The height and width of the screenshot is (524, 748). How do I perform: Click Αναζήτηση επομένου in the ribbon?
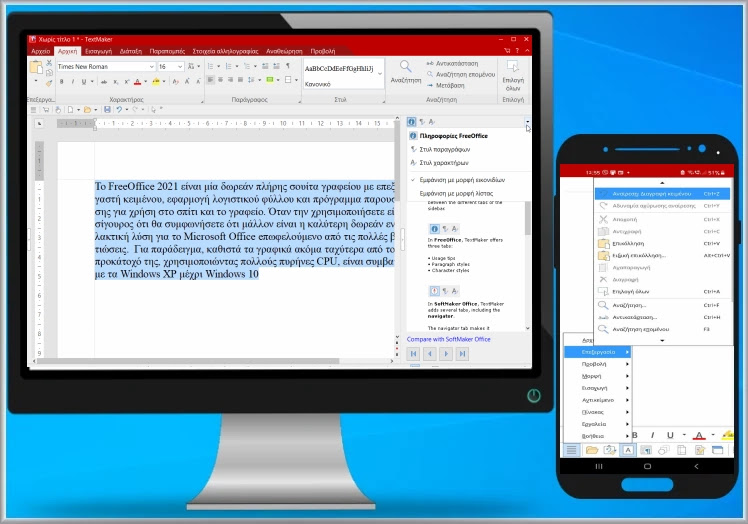(x=460, y=74)
